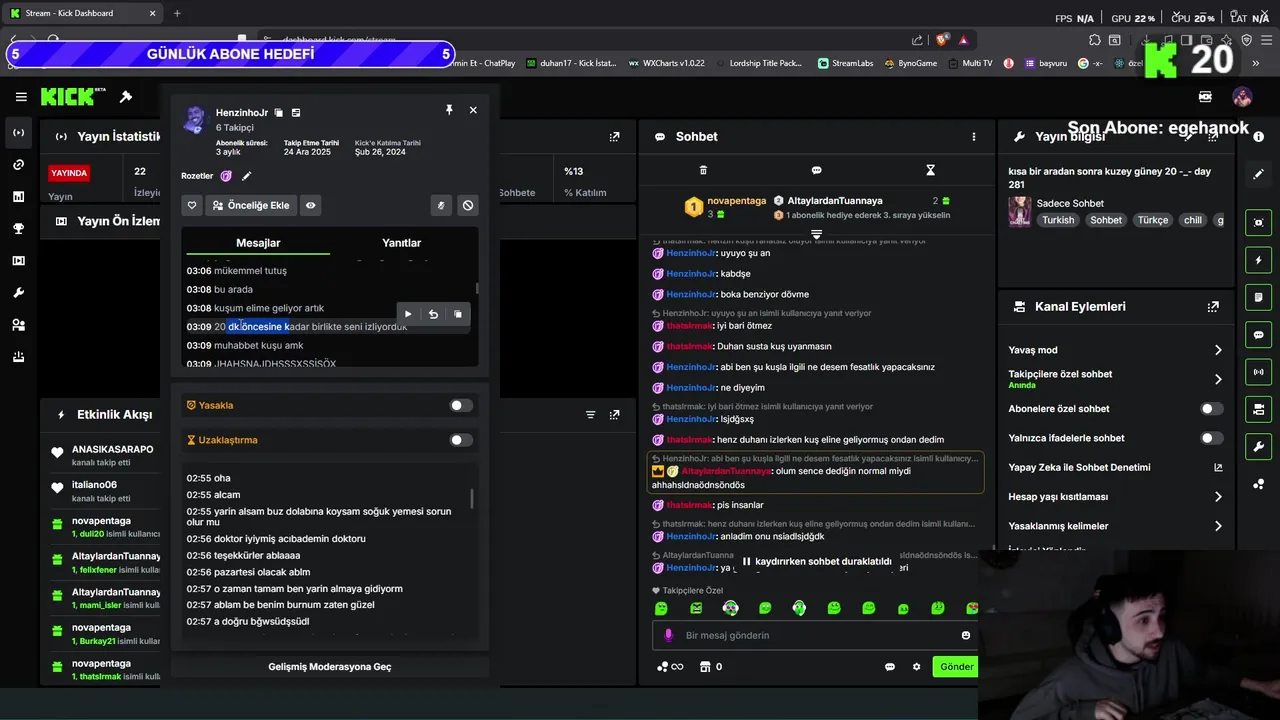Click message input field Bir mesaj gönderin
Screen dimensions: 1280x720
tap(816, 635)
